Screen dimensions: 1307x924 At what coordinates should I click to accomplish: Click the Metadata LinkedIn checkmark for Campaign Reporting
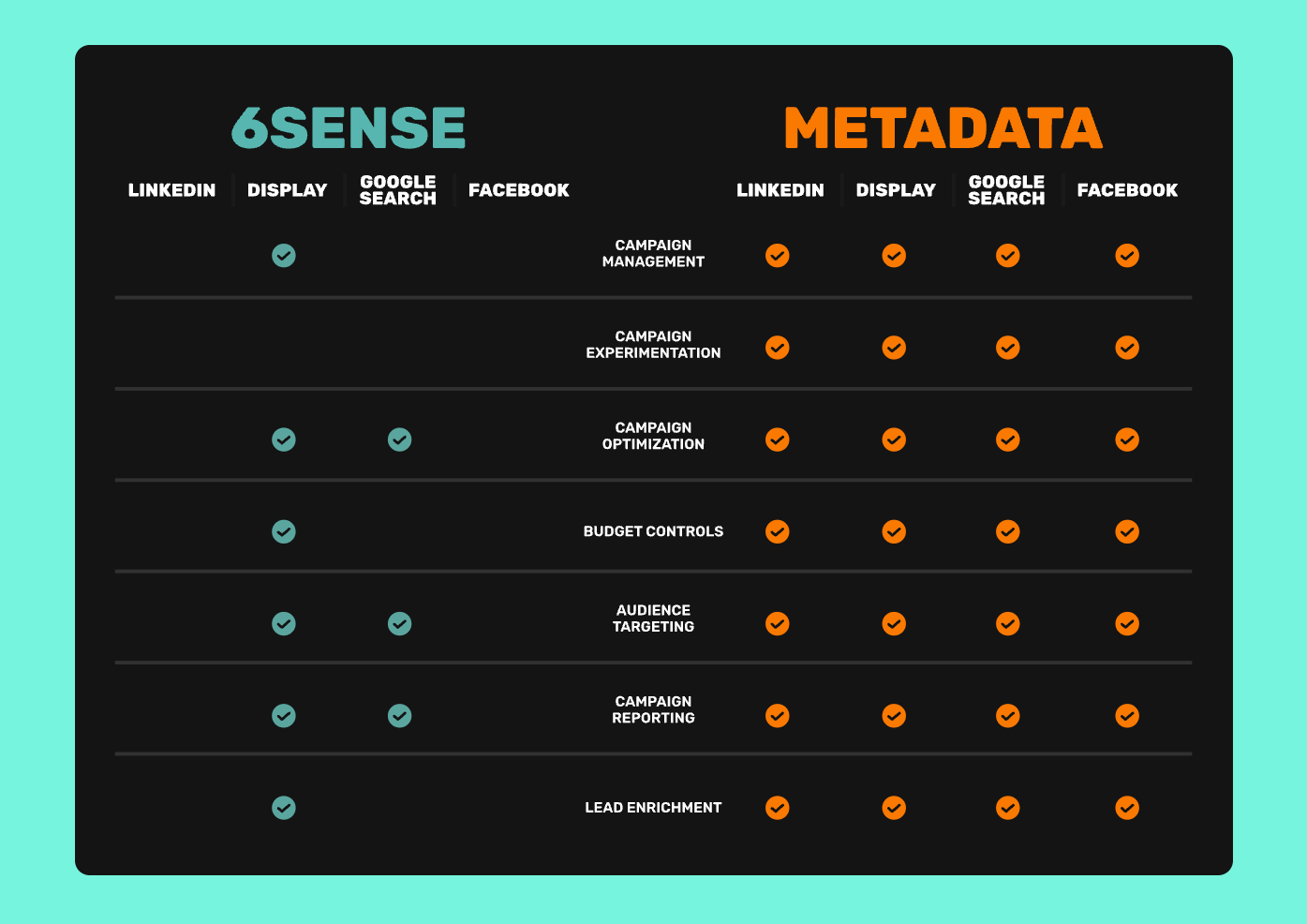778,715
